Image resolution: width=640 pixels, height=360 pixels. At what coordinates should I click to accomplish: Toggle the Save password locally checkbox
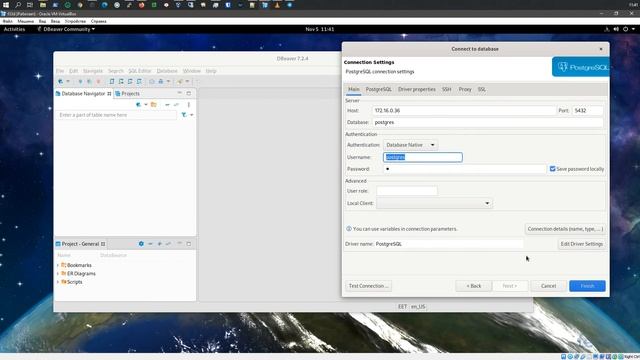pos(552,169)
